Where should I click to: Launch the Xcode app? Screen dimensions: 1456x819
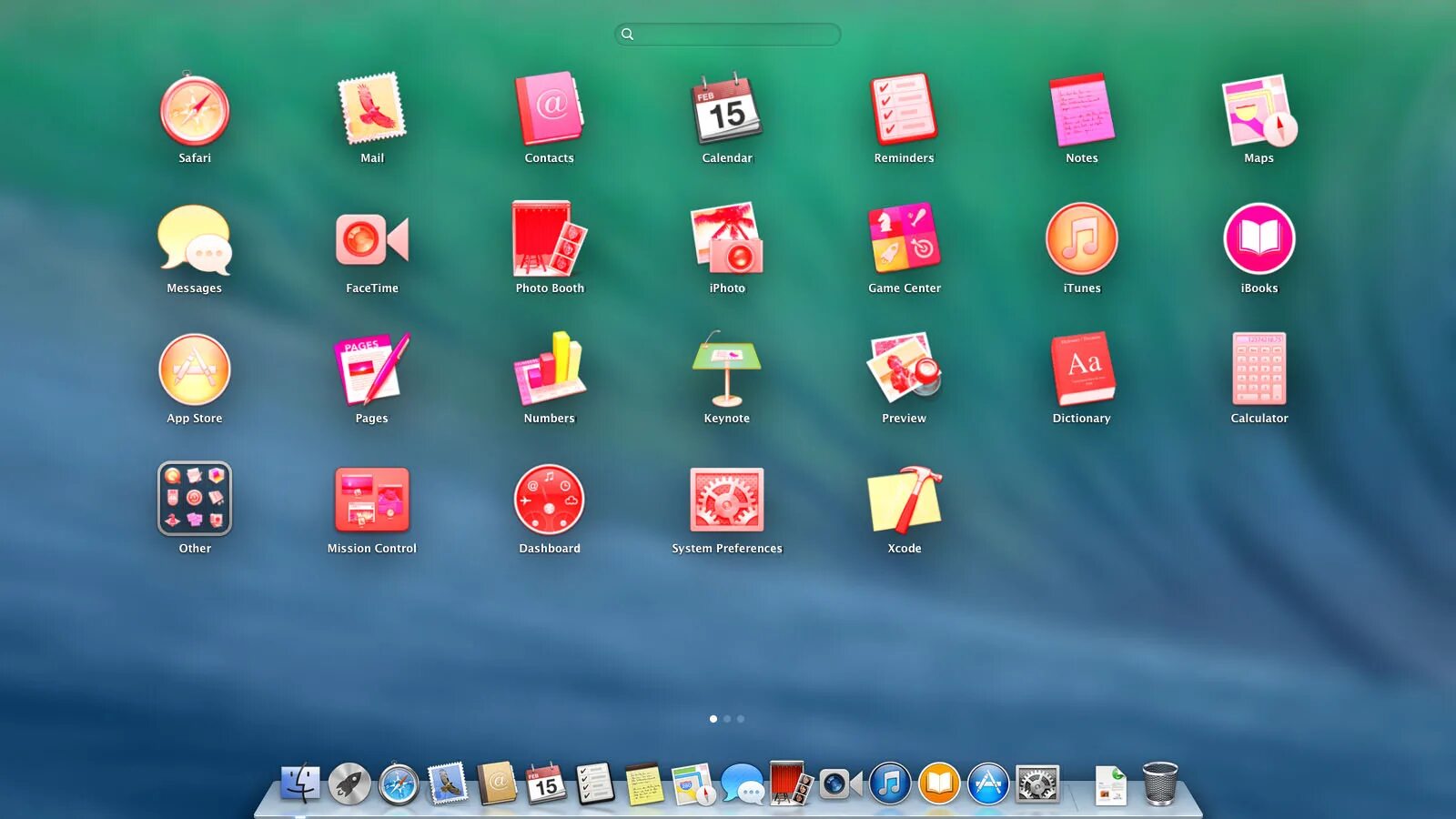(905, 500)
